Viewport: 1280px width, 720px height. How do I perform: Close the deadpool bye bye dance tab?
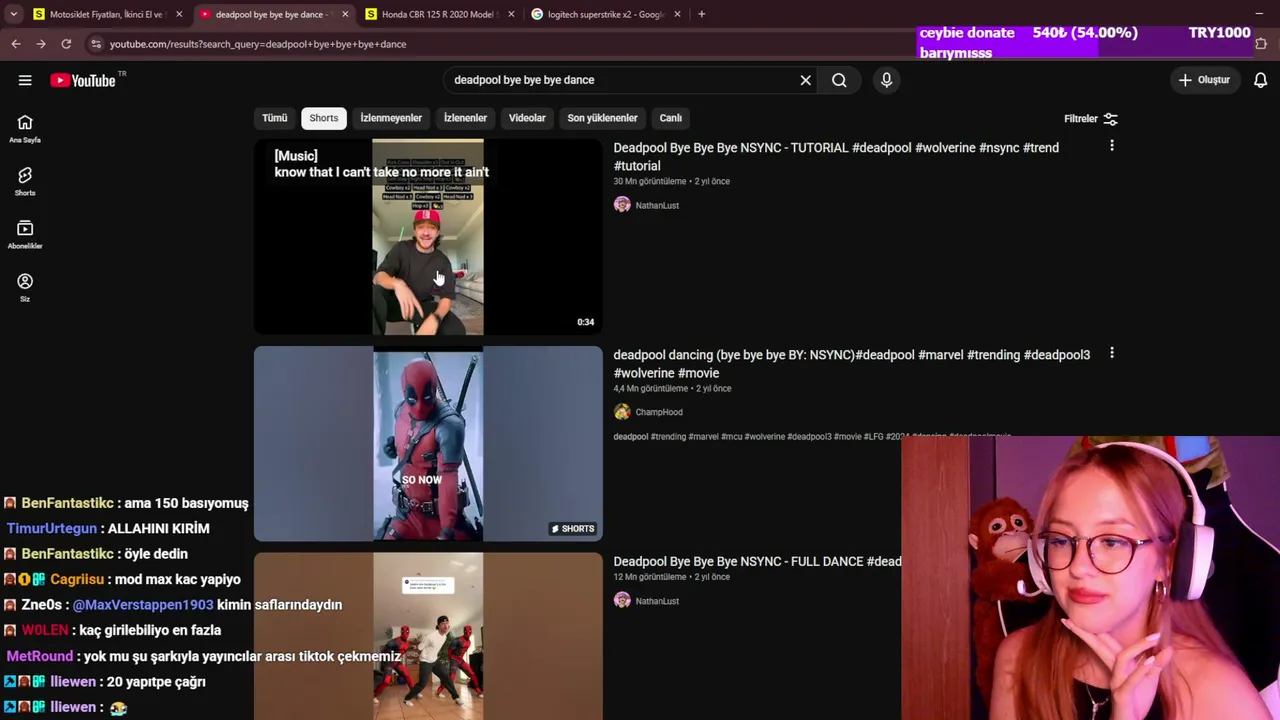(x=345, y=14)
